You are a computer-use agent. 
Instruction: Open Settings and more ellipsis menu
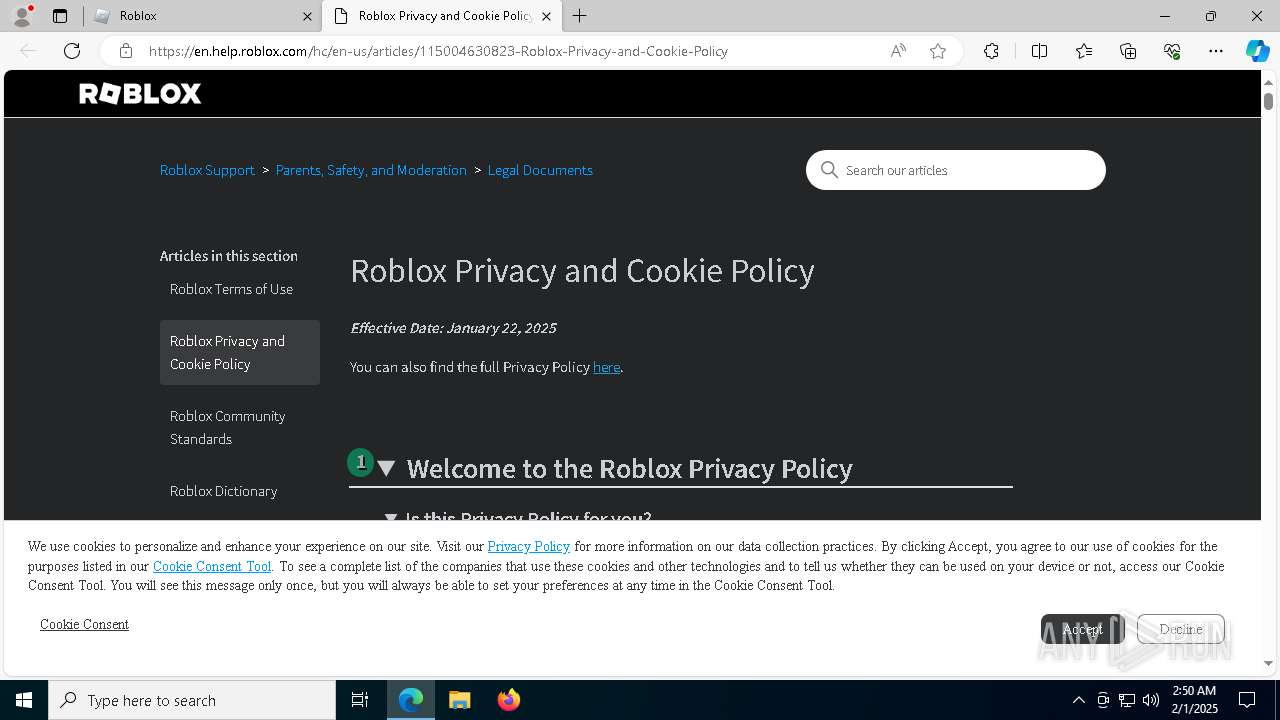point(1216,51)
